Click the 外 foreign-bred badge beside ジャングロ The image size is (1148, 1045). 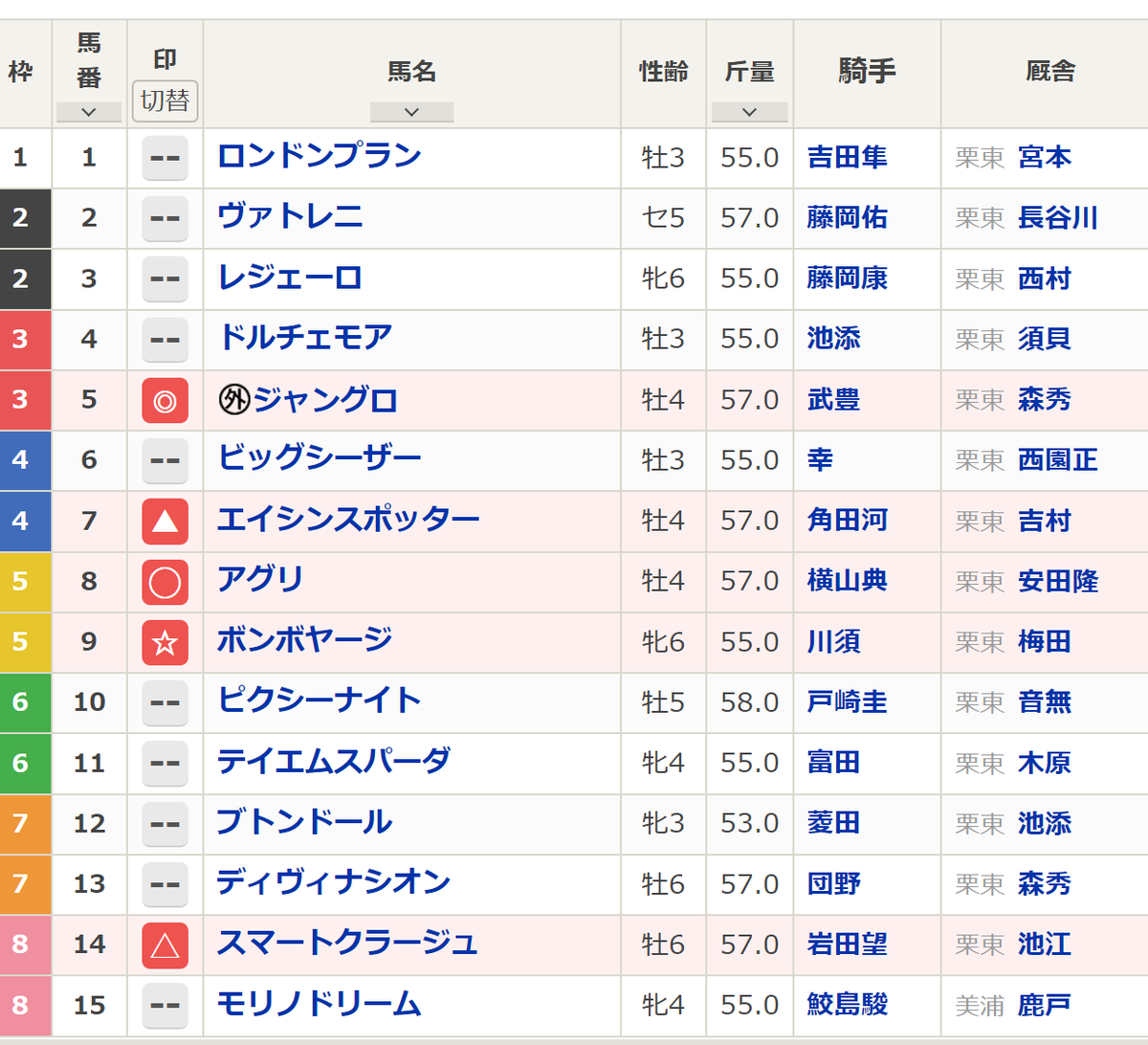coord(234,400)
